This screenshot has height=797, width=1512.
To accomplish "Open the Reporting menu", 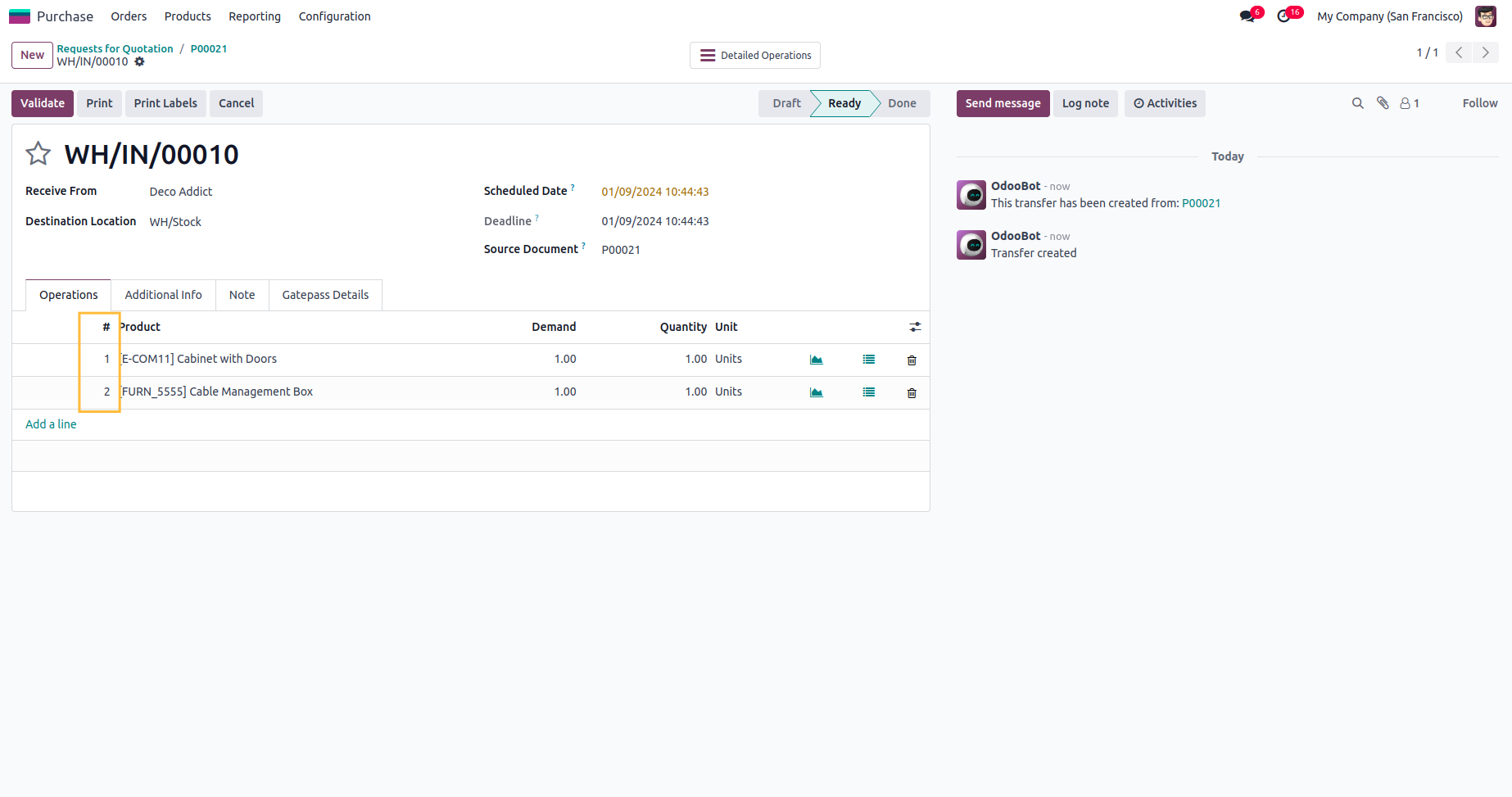I will pyautogui.click(x=255, y=16).
